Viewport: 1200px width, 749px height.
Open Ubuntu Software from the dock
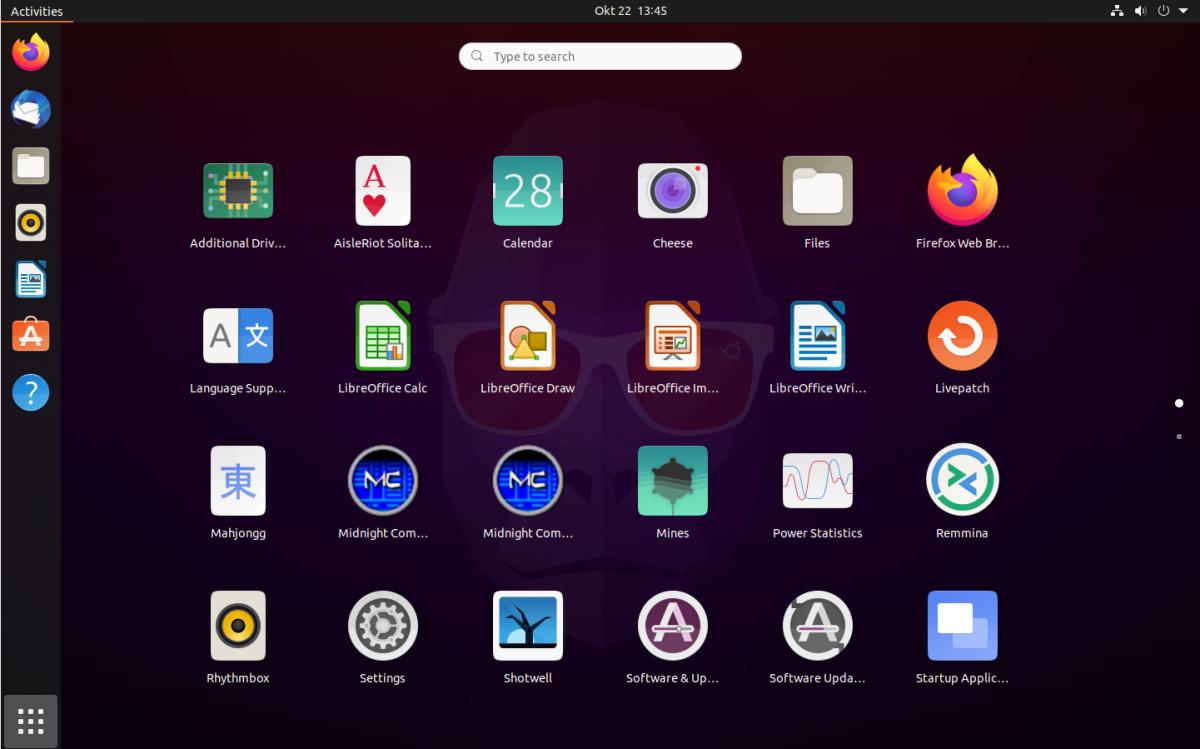[x=30, y=336]
